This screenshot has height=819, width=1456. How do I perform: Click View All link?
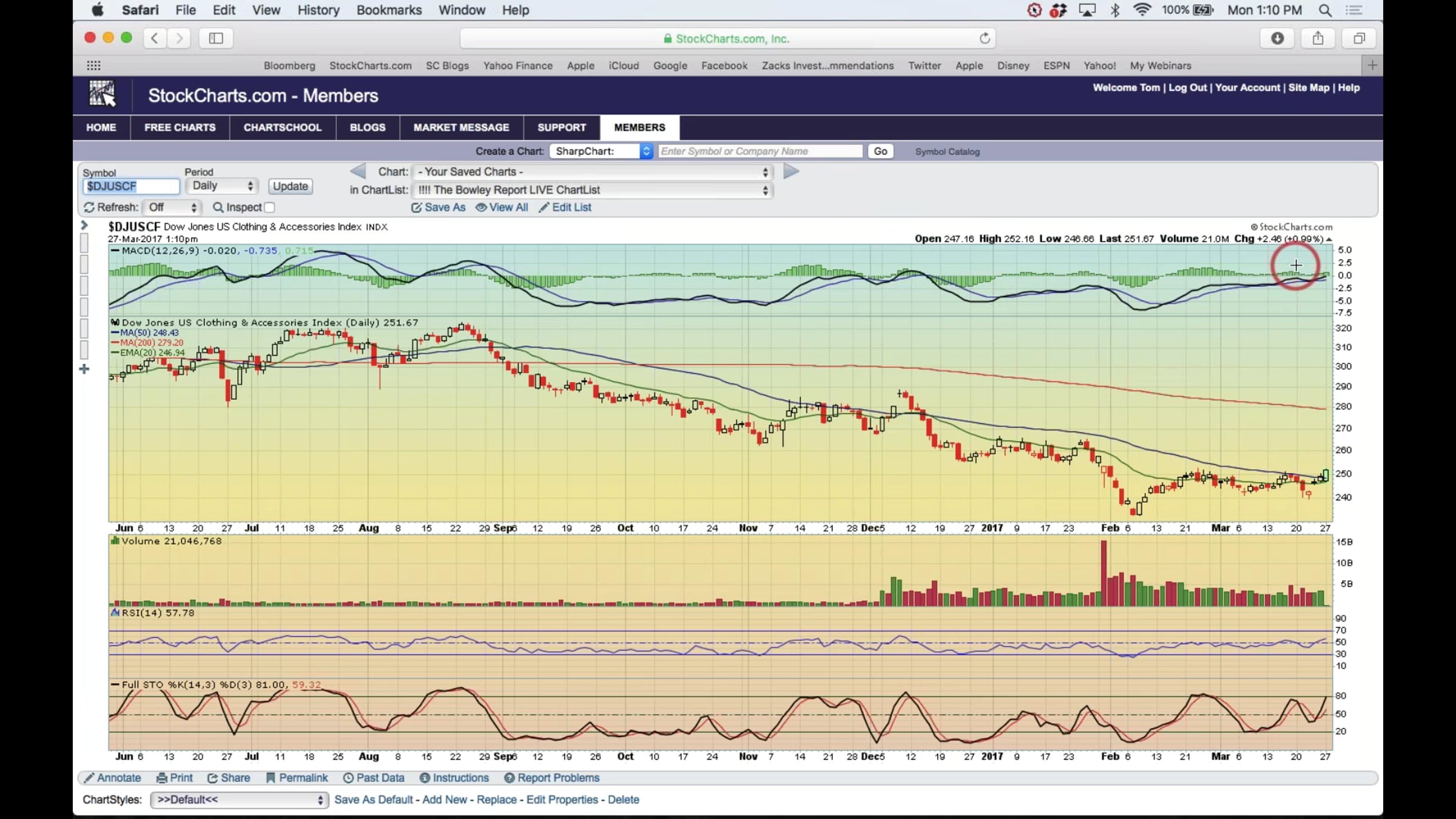502,207
